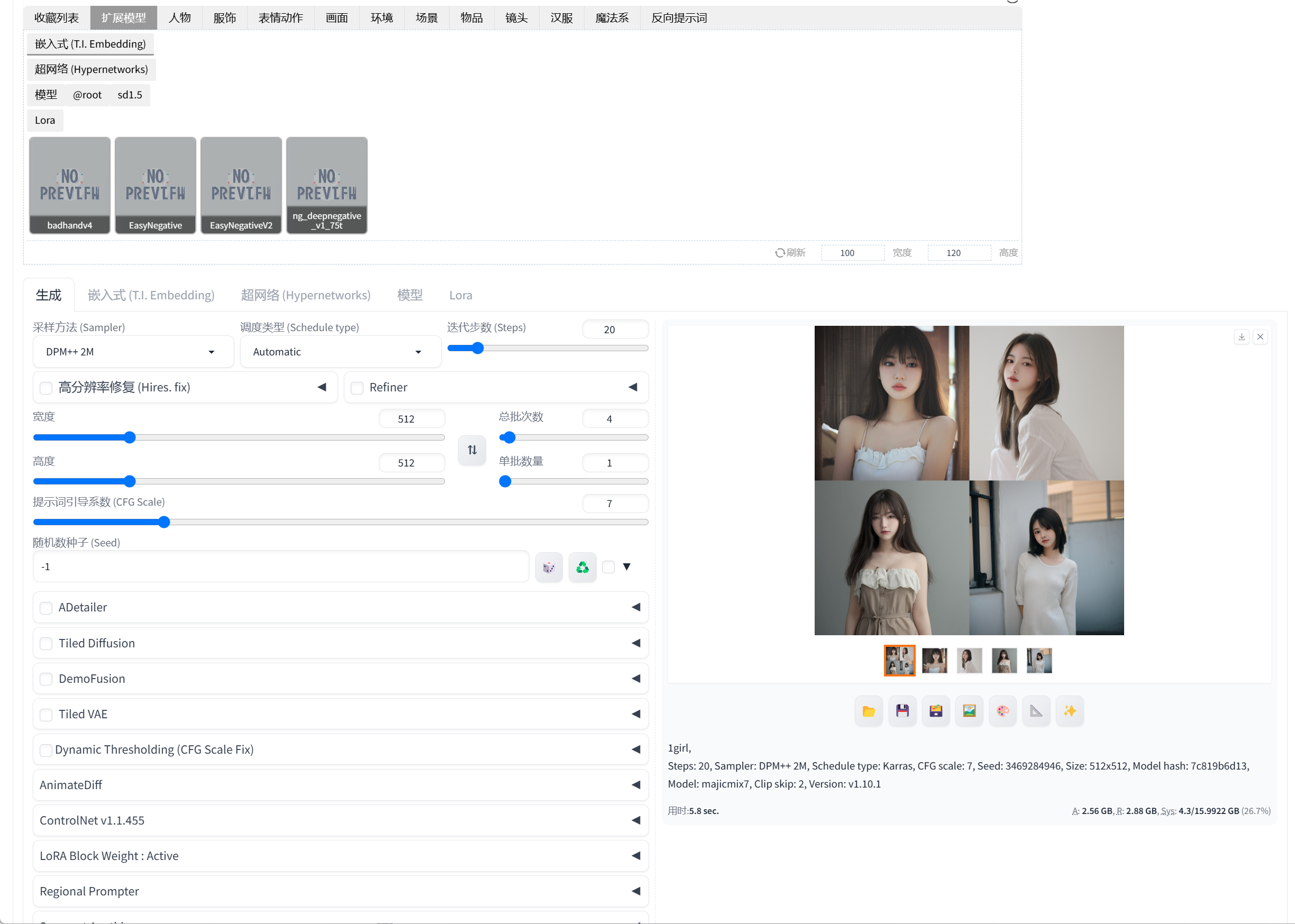Select the ng_deepnegative_v1_75t card
Screen dimensions: 1295x924
tap(326, 185)
